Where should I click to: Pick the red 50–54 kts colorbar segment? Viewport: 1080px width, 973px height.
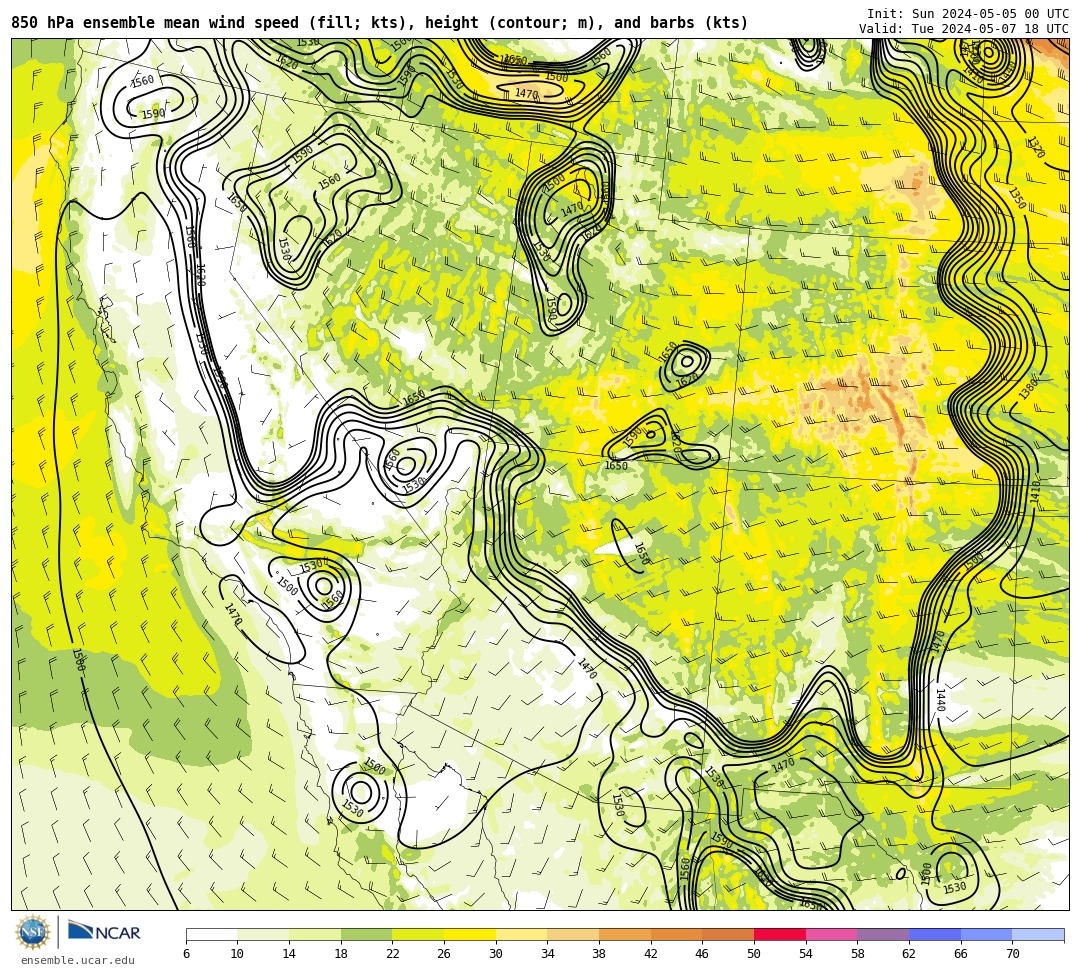[780, 934]
